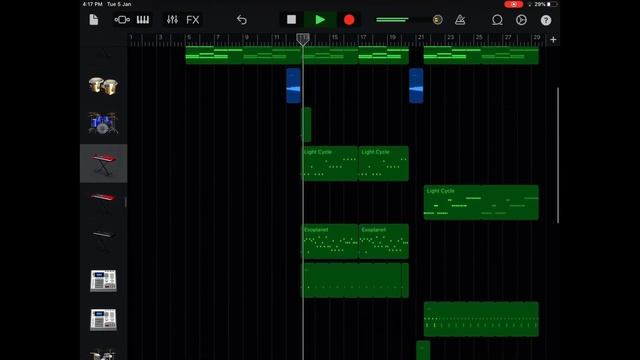This screenshot has width=640, height=360.
Task: Click the playhead marker on the ruler
Action: (302, 39)
